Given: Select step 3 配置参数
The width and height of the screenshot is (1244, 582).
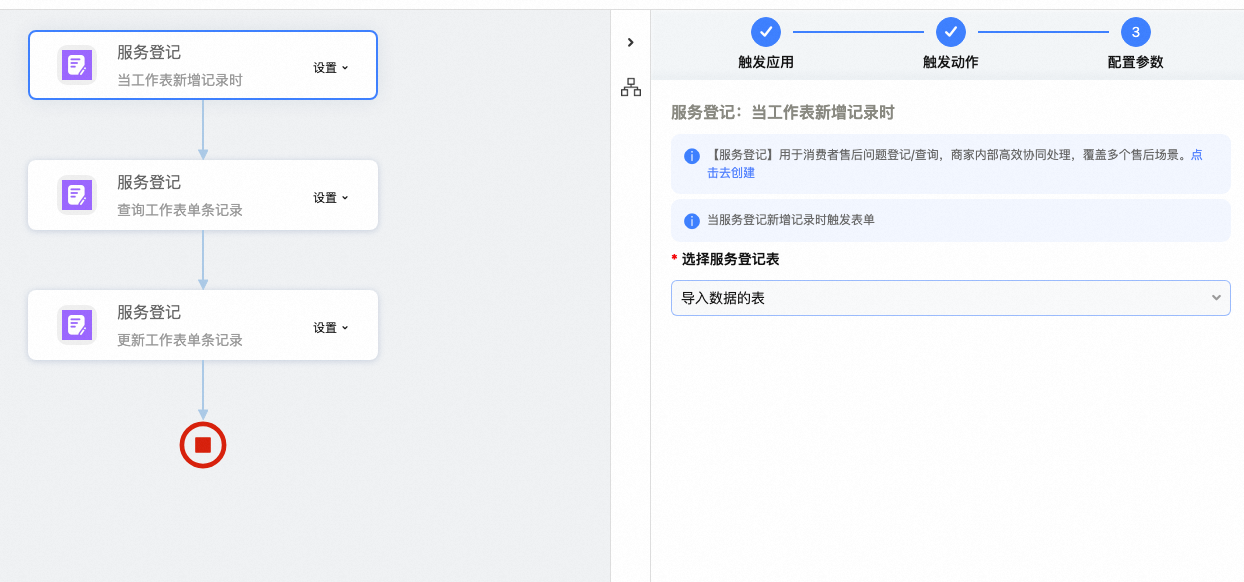Looking at the screenshot, I should (x=1135, y=32).
